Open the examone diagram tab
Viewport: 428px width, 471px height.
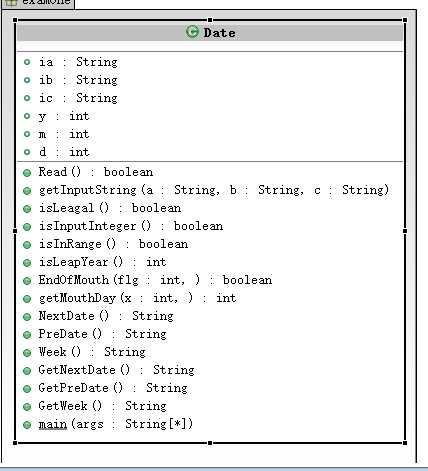38,3
